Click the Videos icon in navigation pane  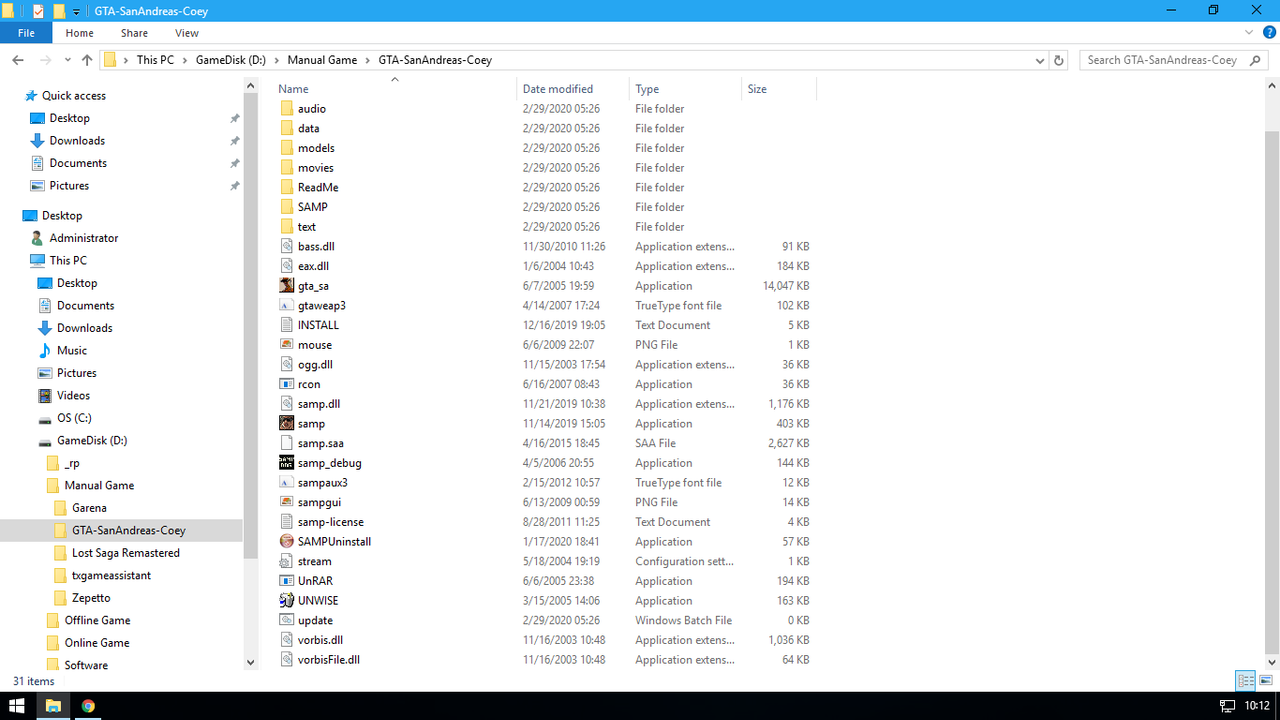[45, 396]
